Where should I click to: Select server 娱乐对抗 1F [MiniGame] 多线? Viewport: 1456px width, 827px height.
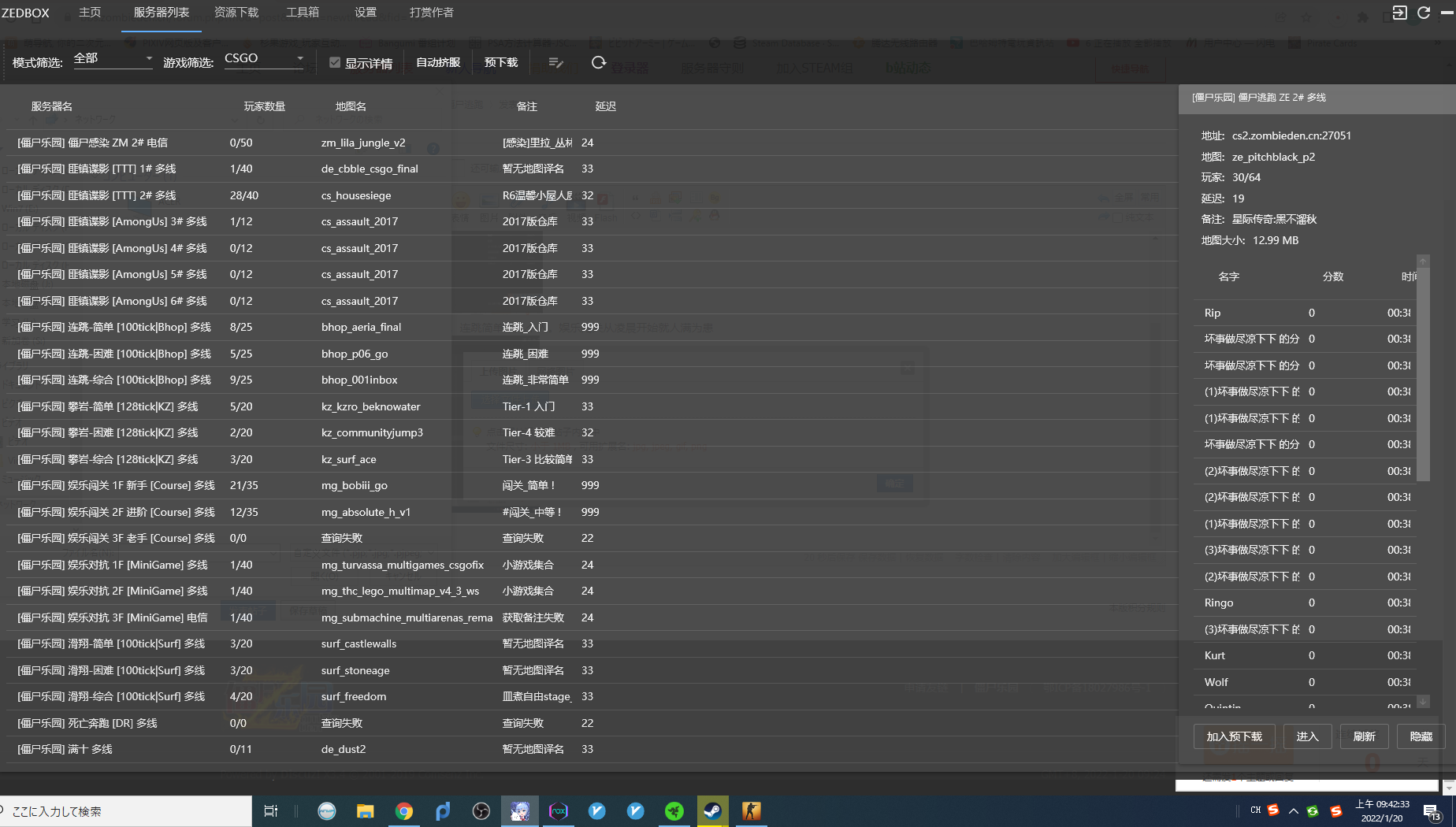pyautogui.click(x=591, y=565)
